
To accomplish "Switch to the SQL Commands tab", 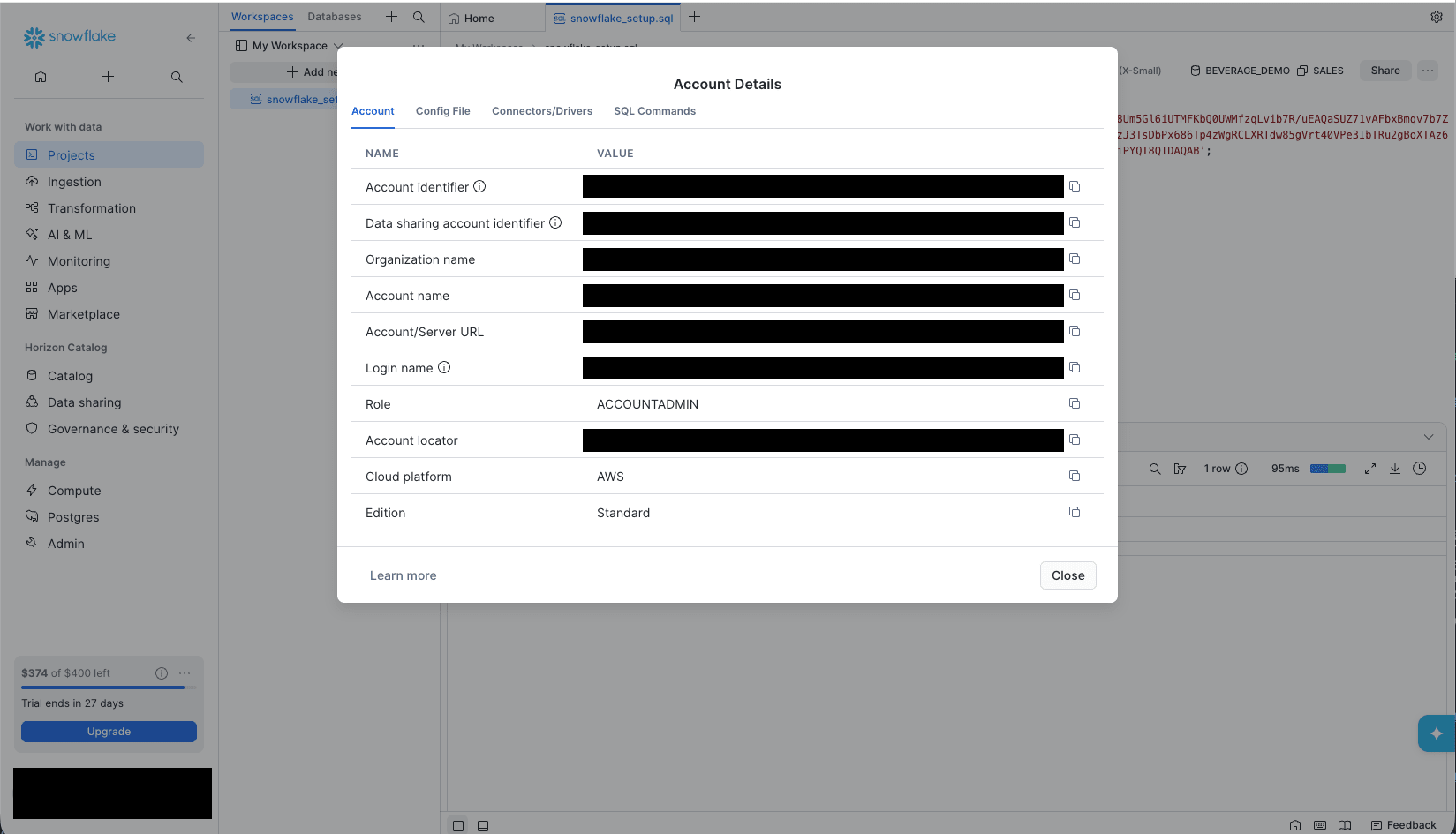I will pyautogui.click(x=655, y=111).
